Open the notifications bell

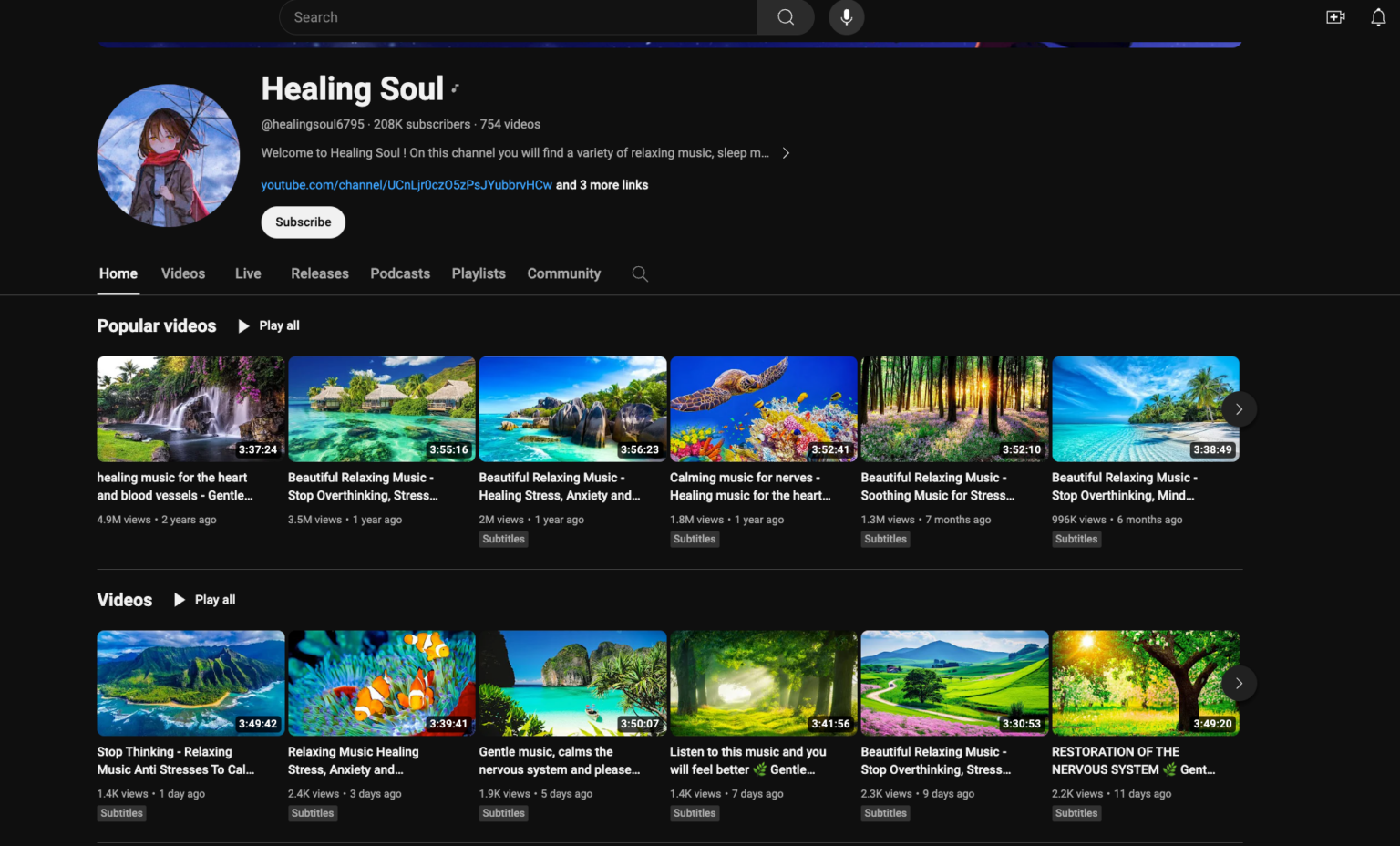pyautogui.click(x=1378, y=17)
